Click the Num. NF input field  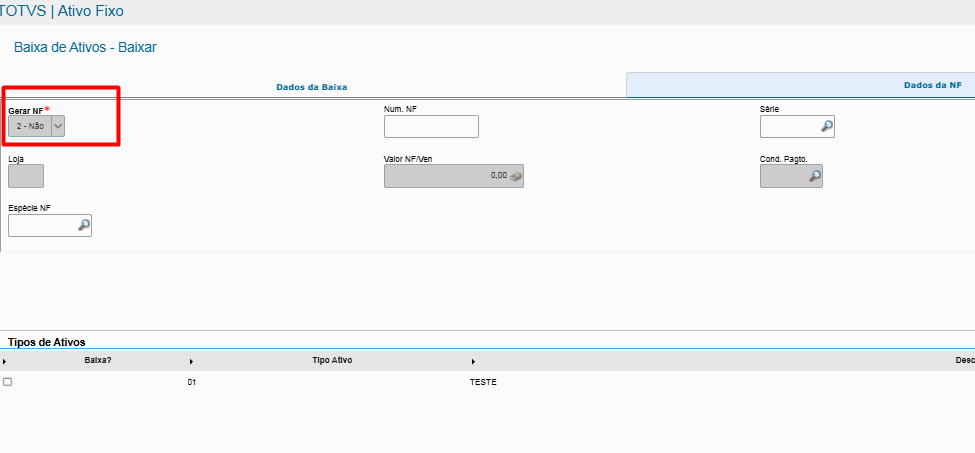tap(432, 126)
